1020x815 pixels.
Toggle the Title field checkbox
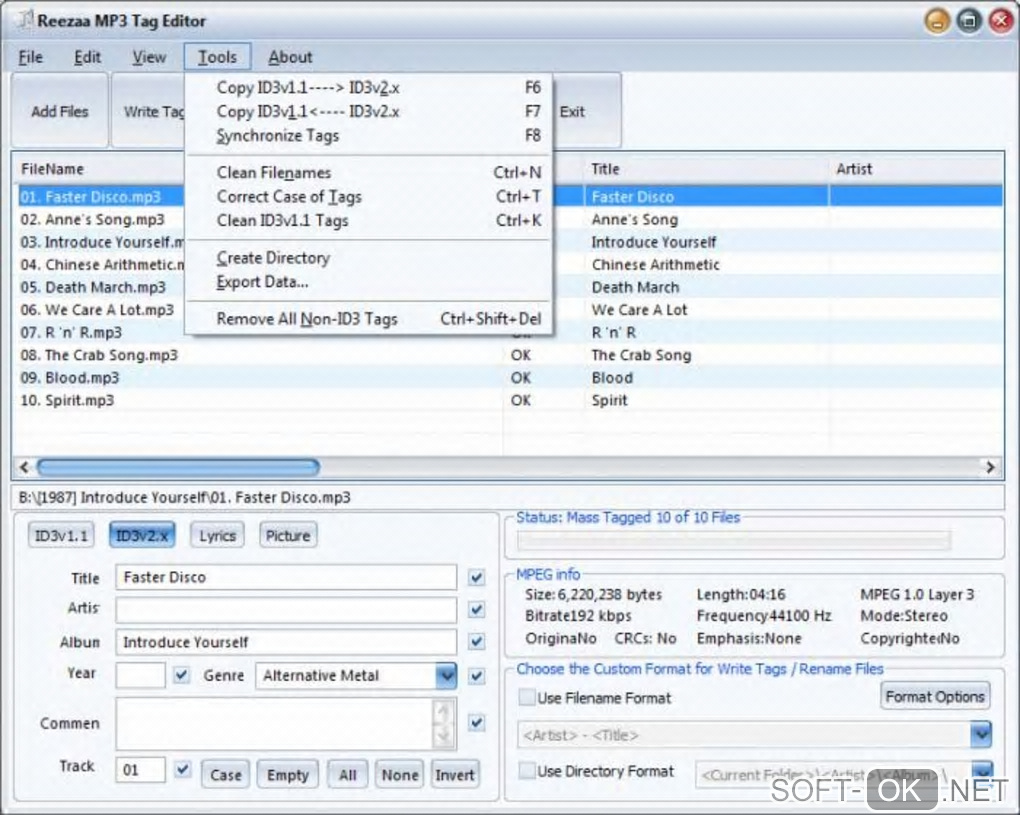(477, 578)
